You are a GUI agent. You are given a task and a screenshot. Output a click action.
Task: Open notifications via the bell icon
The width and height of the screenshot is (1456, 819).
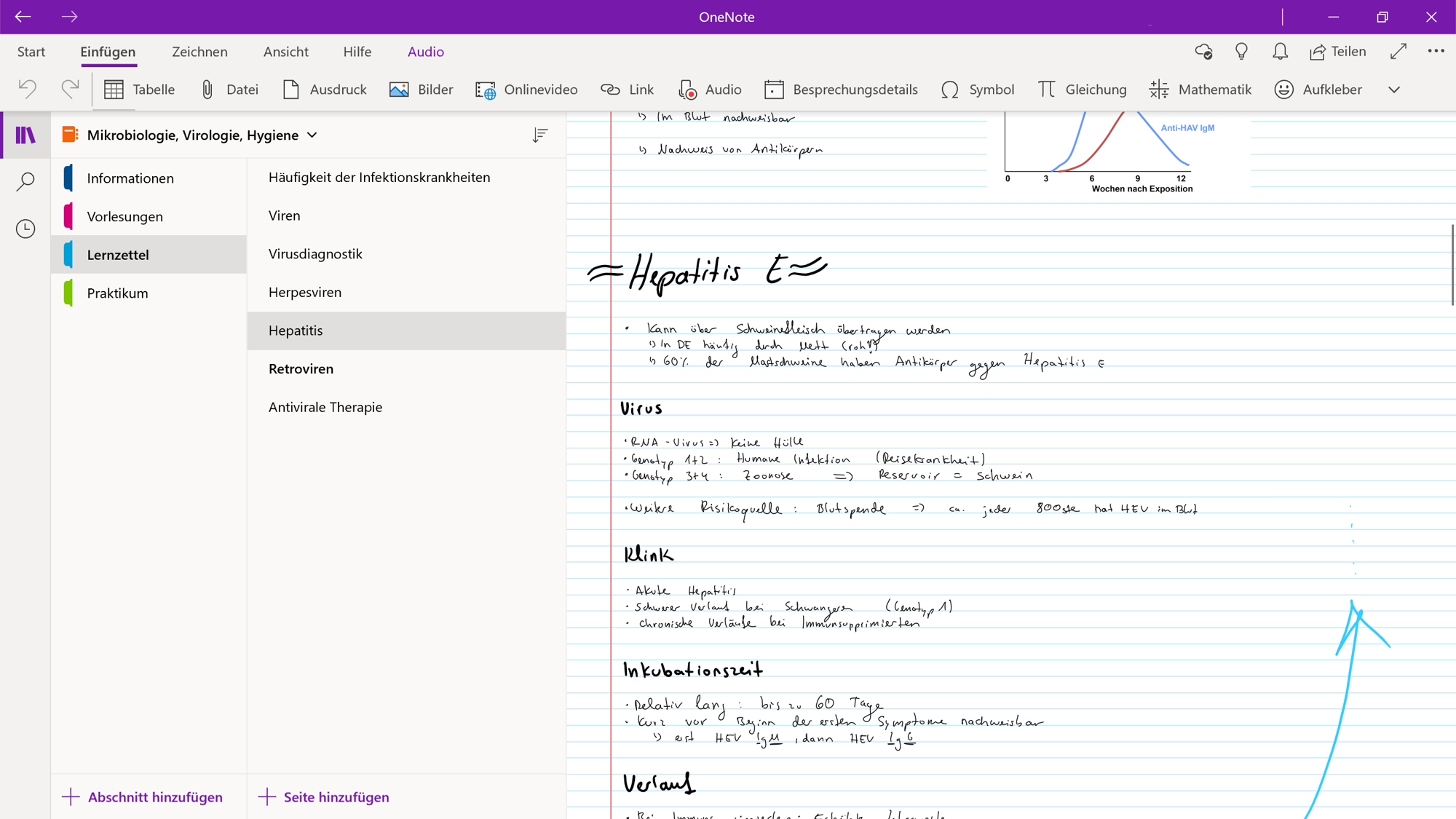pyautogui.click(x=1279, y=51)
